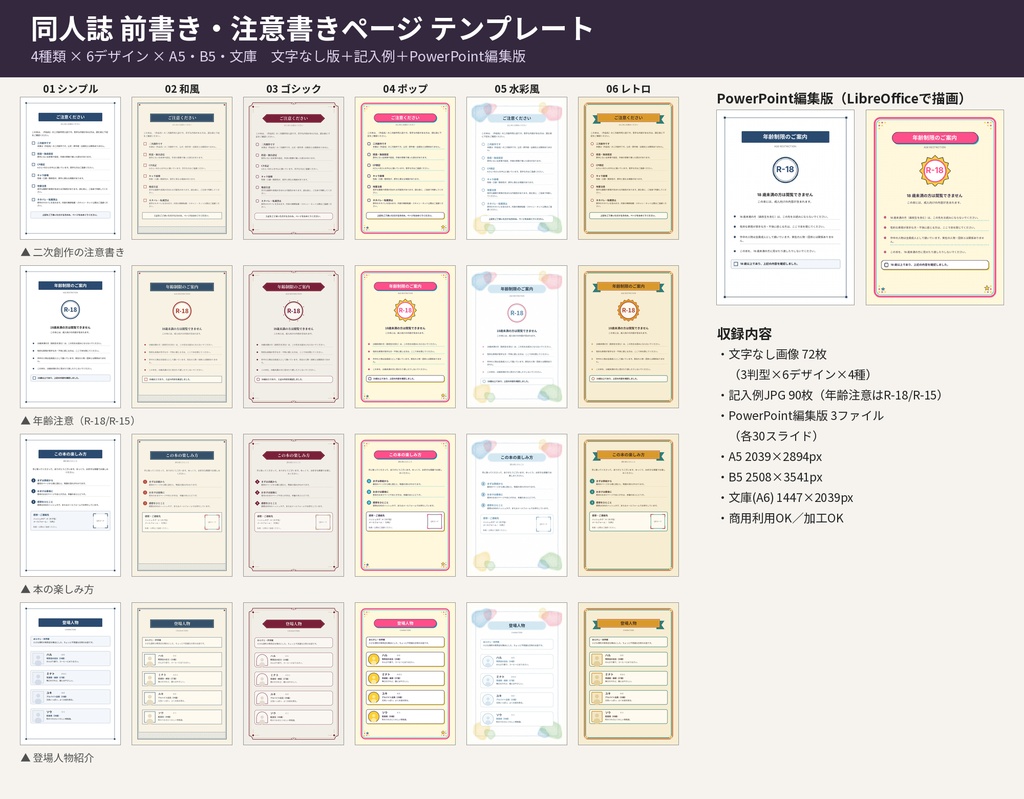Viewport: 1024px width, 799px height.
Task: Open the PowerPoint編集版 simple blue R-18 preview
Action: [786, 208]
